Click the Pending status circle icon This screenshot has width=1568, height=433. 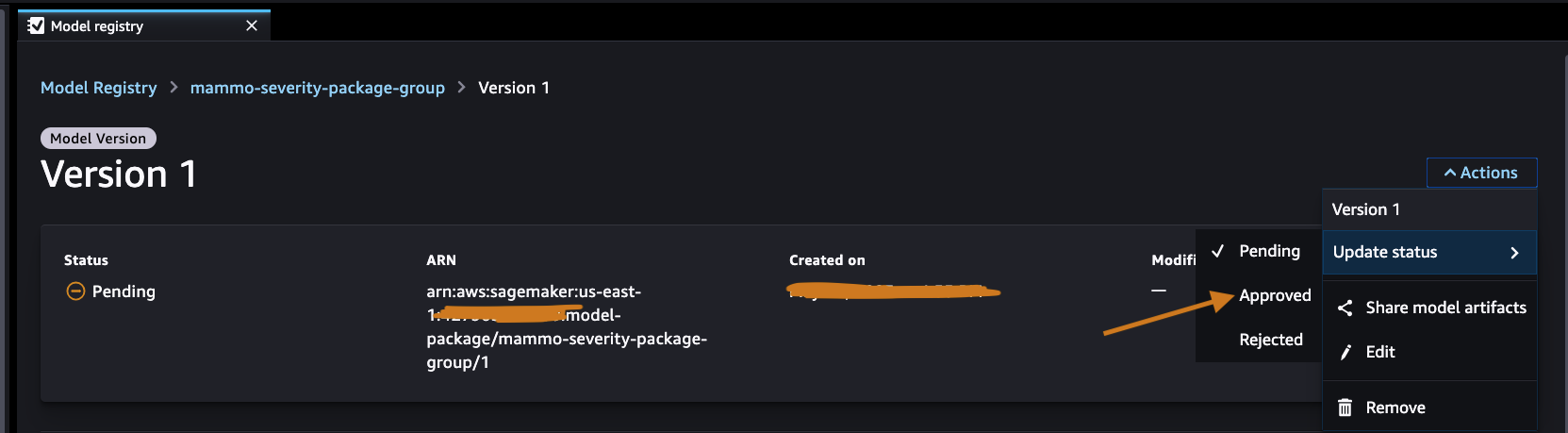point(75,291)
